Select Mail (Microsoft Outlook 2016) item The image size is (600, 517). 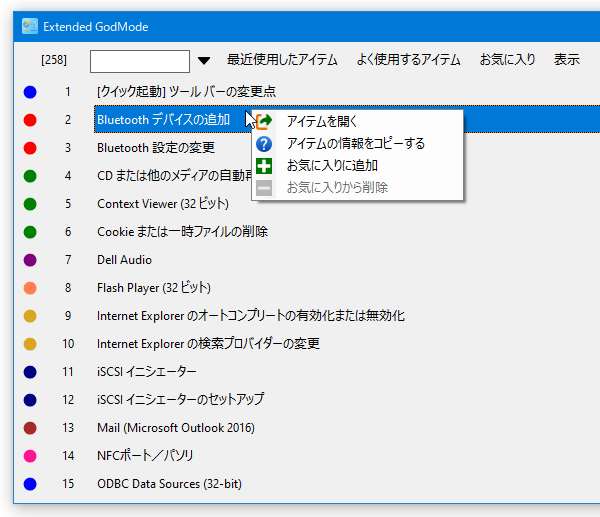pos(176,428)
